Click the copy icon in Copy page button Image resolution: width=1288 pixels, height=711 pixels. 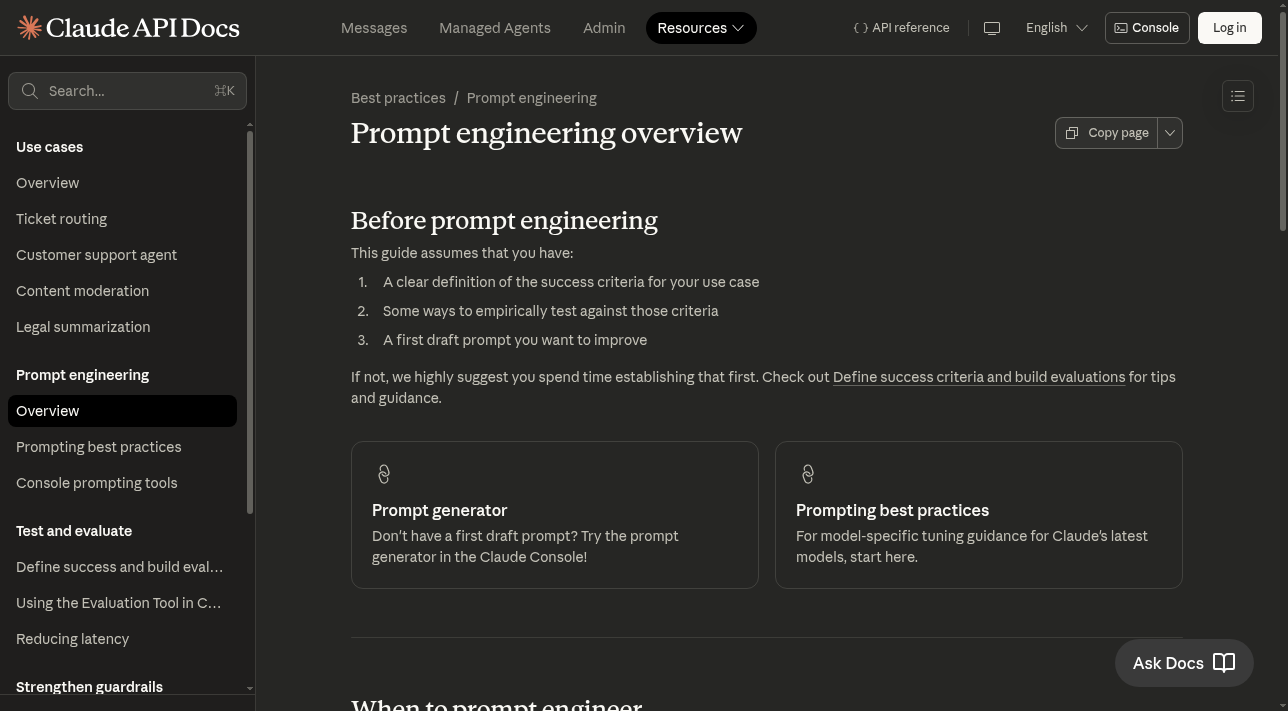coord(1072,133)
